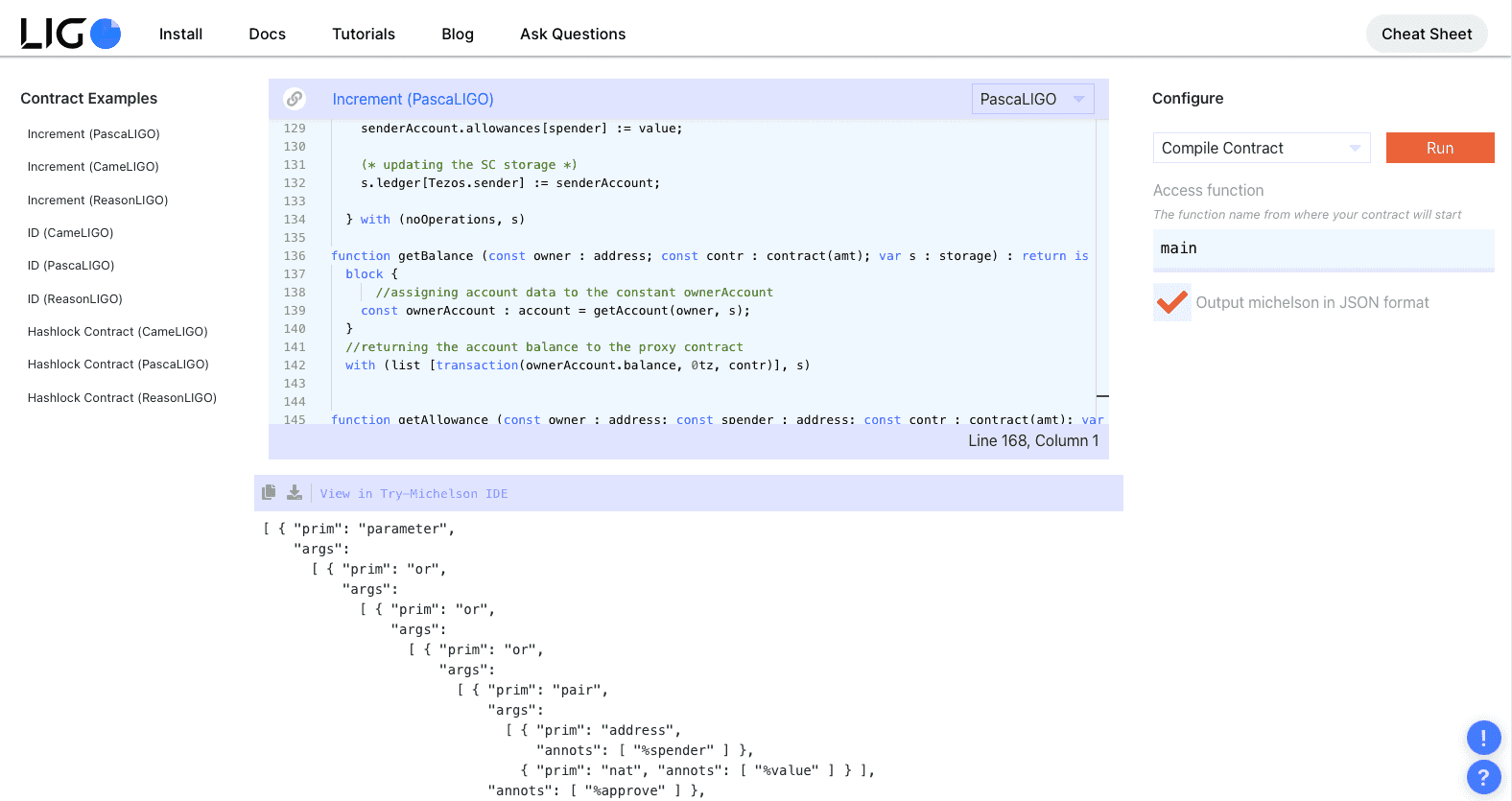Screen dimensions: 1512x801
Task: Go to the Tutorials page
Action: pyautogui.click(x=364, y=34)
